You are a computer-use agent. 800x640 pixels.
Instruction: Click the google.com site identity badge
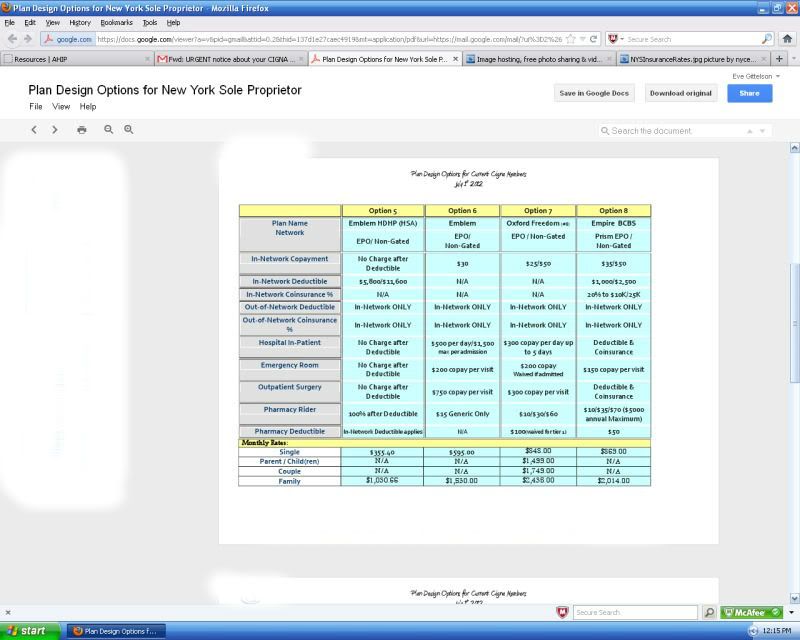(x=68, y=39)
